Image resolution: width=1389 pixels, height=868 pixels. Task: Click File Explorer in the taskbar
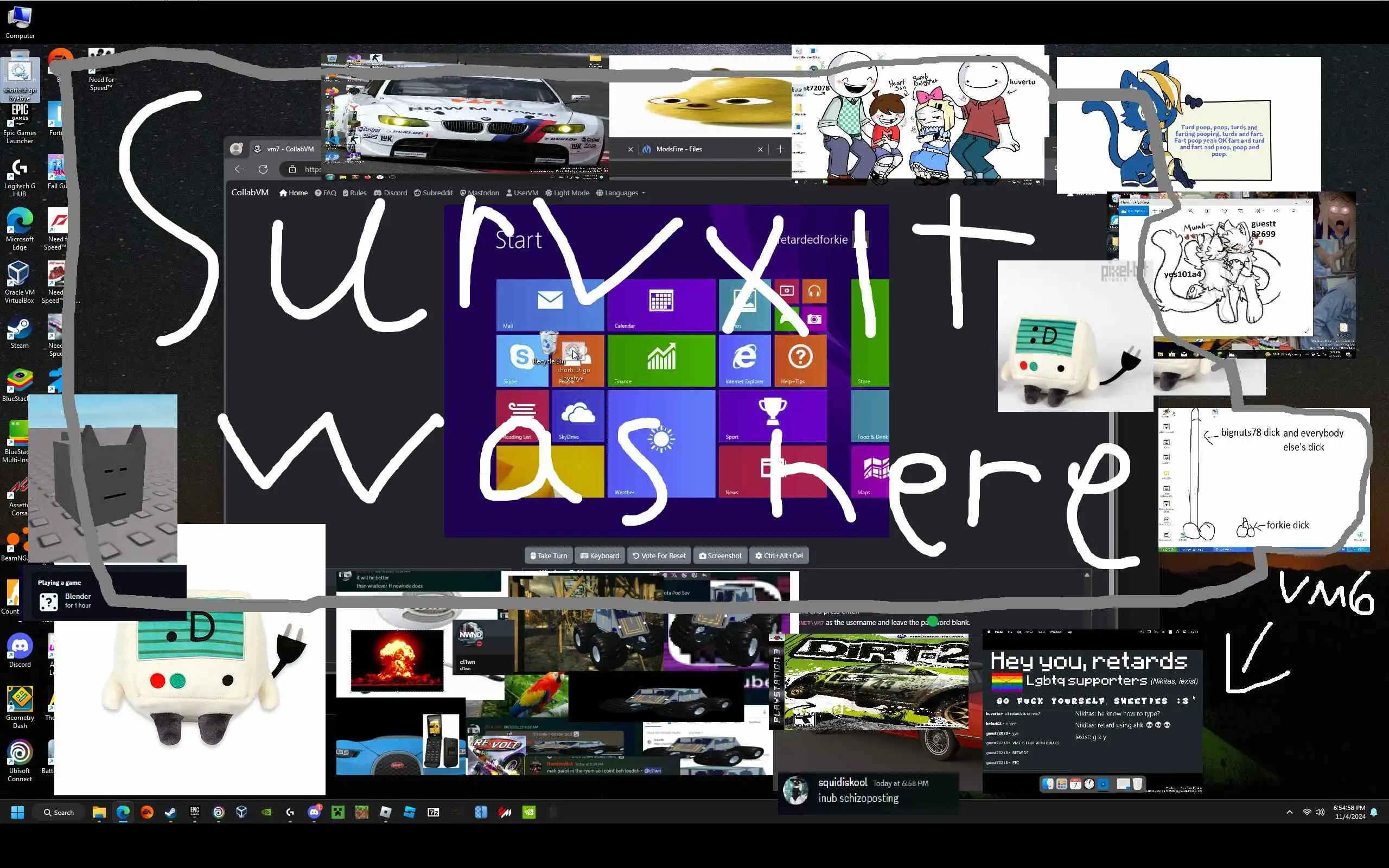(x=99, y=812)
